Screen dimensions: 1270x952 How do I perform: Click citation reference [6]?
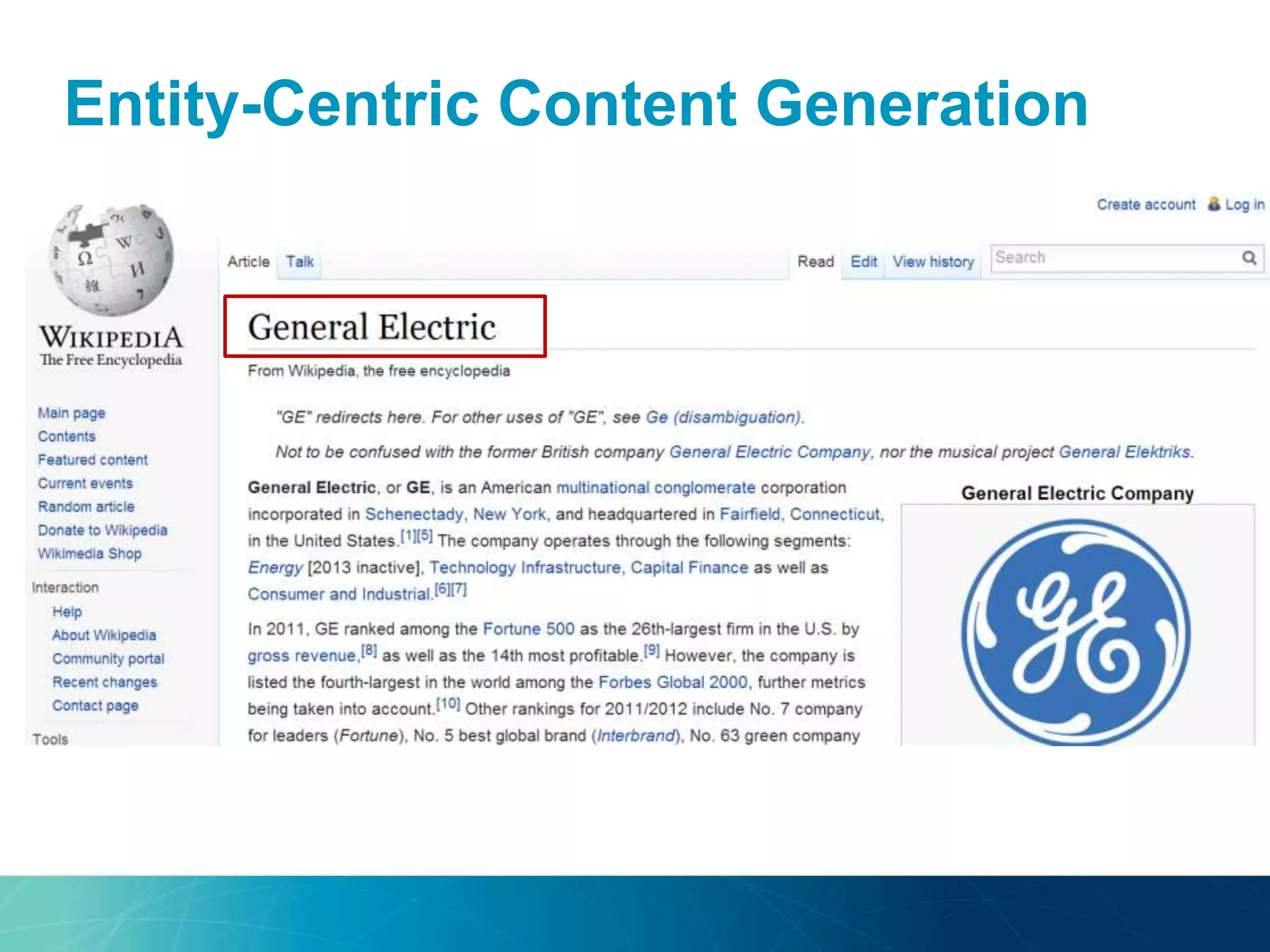443,589
